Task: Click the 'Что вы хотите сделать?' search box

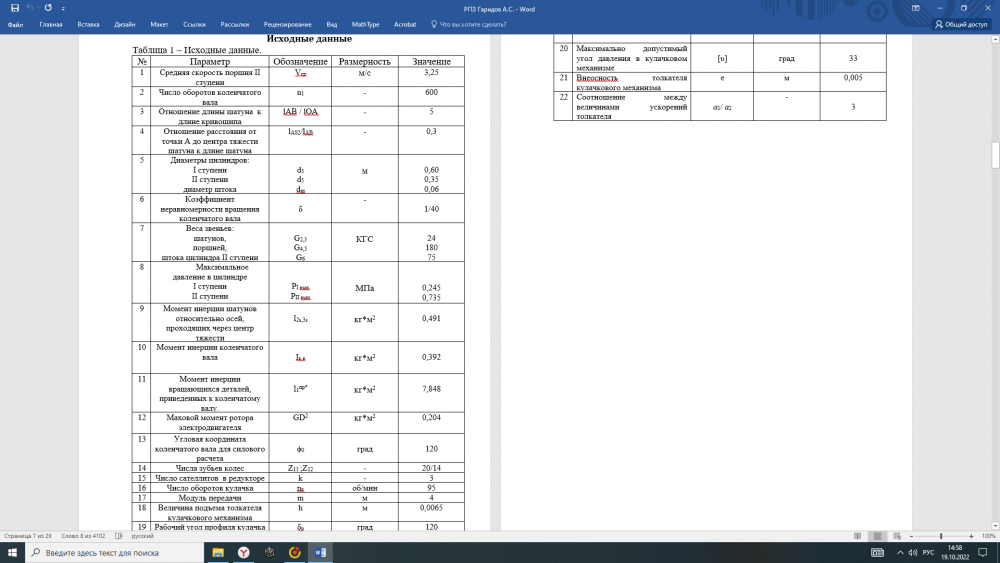Action: point(469,24)
